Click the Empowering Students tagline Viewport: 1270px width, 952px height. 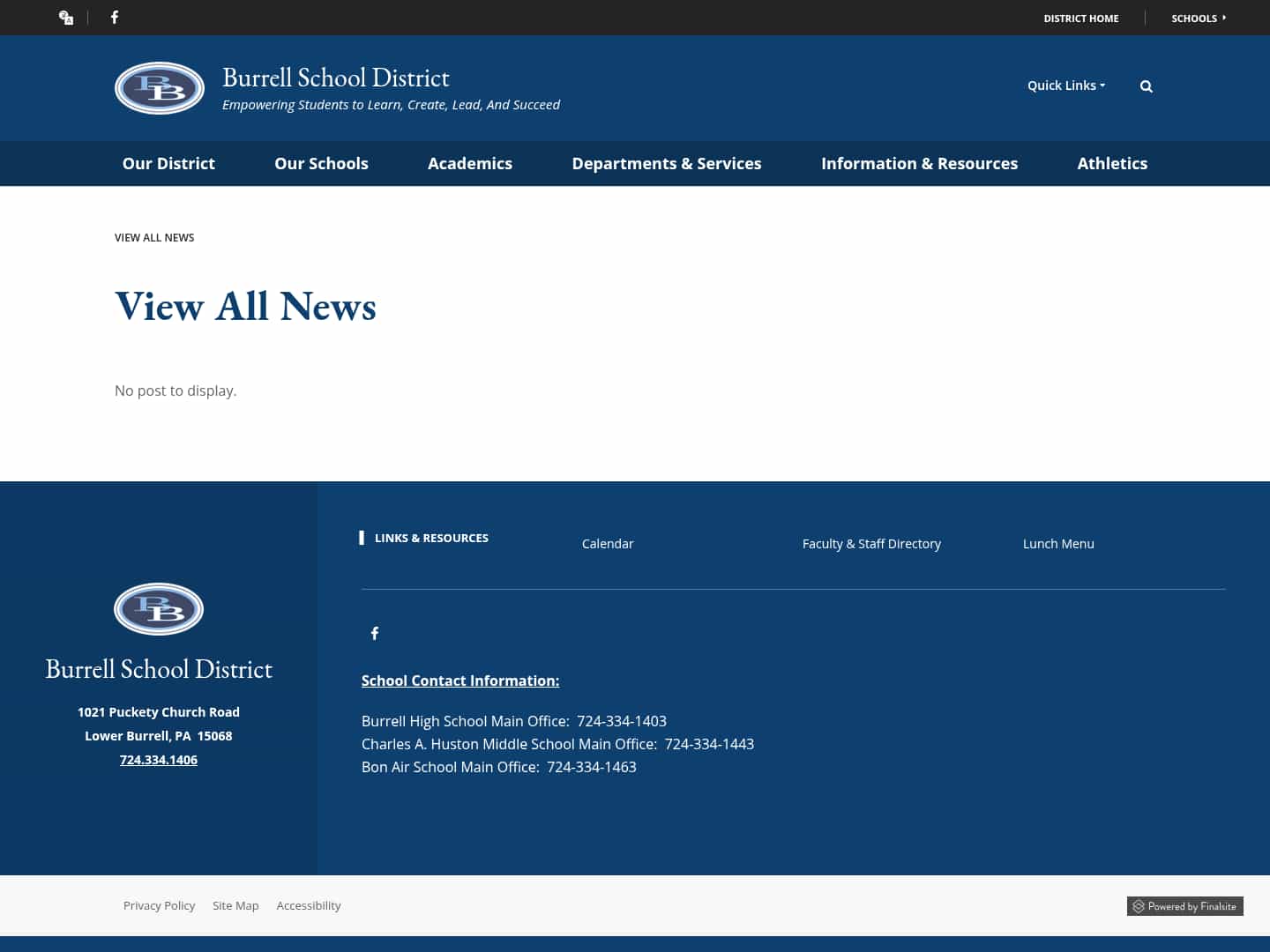click(x=391, y=105)
